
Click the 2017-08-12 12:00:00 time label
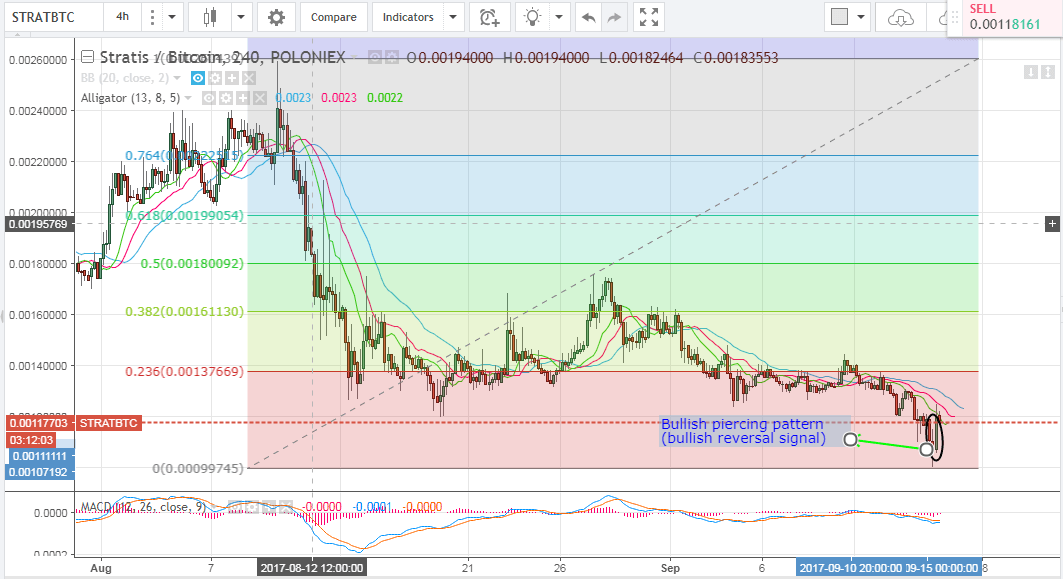tap(313, 568)
